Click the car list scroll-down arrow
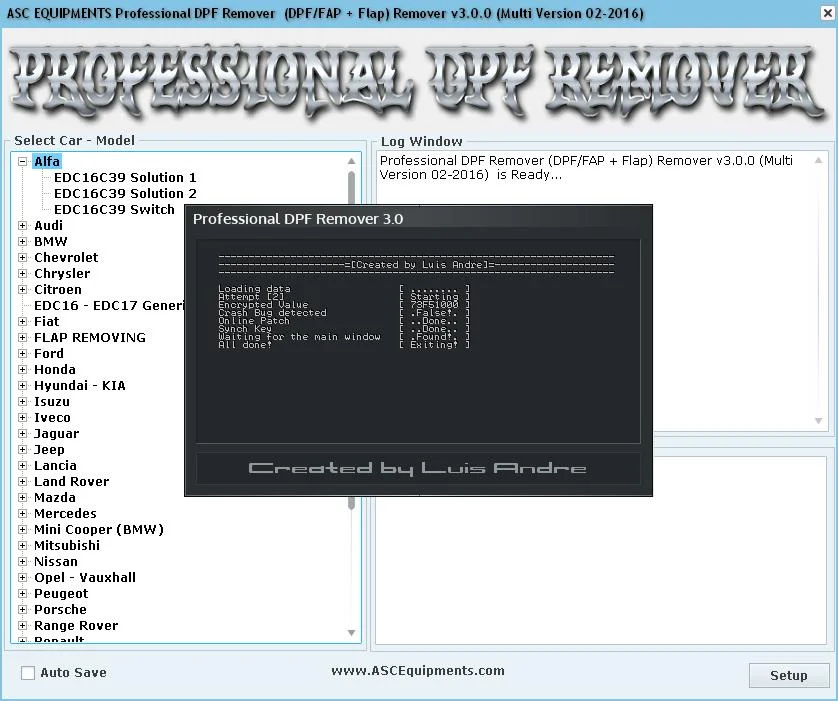 351,632
